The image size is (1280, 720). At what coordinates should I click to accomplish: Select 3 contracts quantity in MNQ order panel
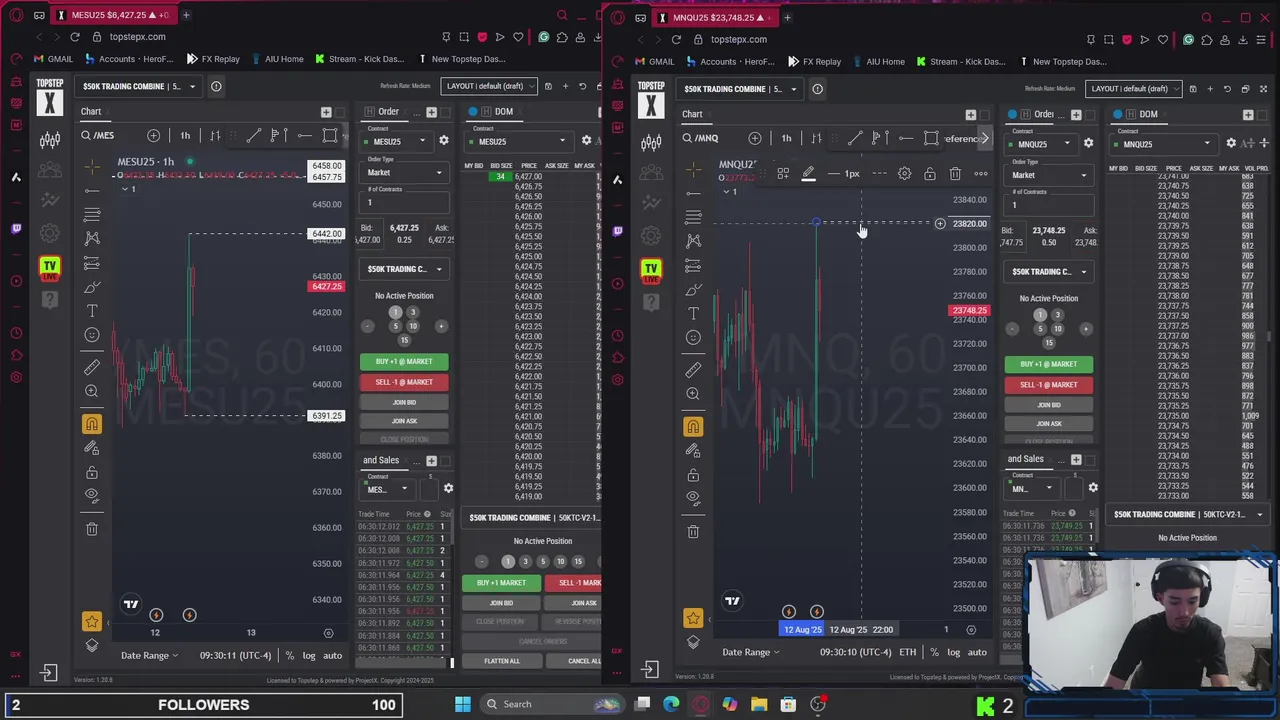click(1057, 315)
